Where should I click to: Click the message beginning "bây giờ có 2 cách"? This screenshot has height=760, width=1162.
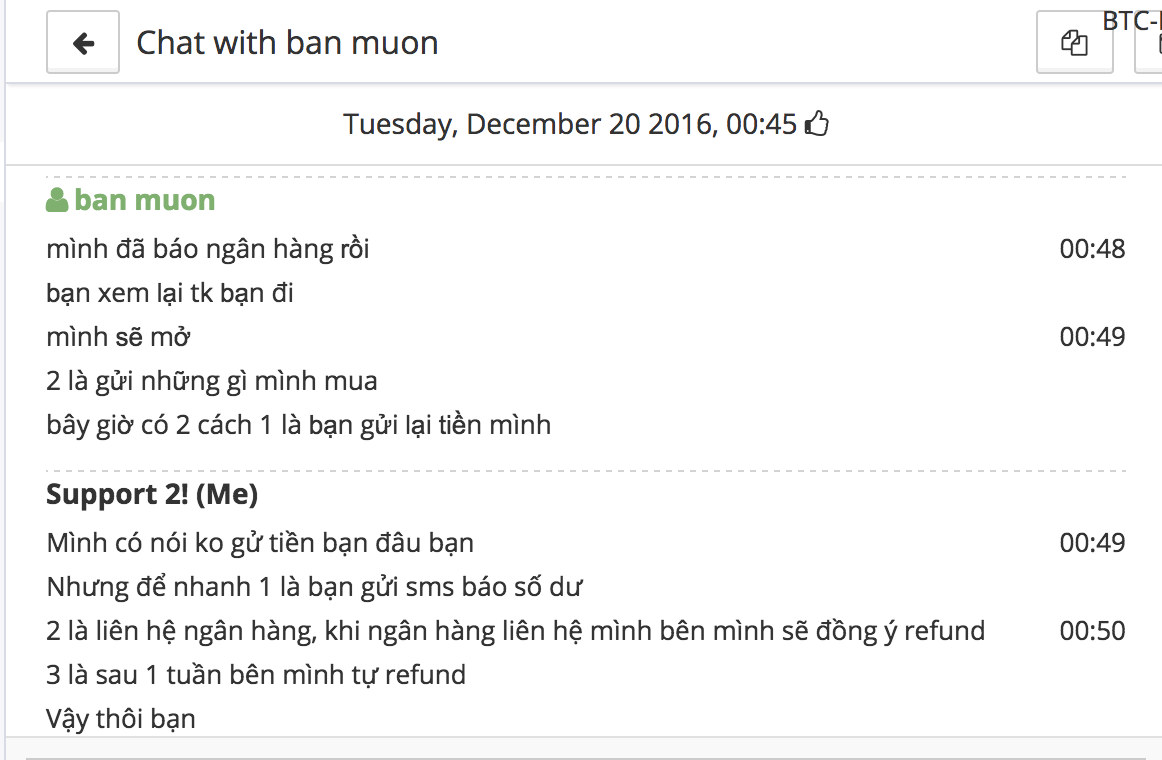tap(298, 425)
